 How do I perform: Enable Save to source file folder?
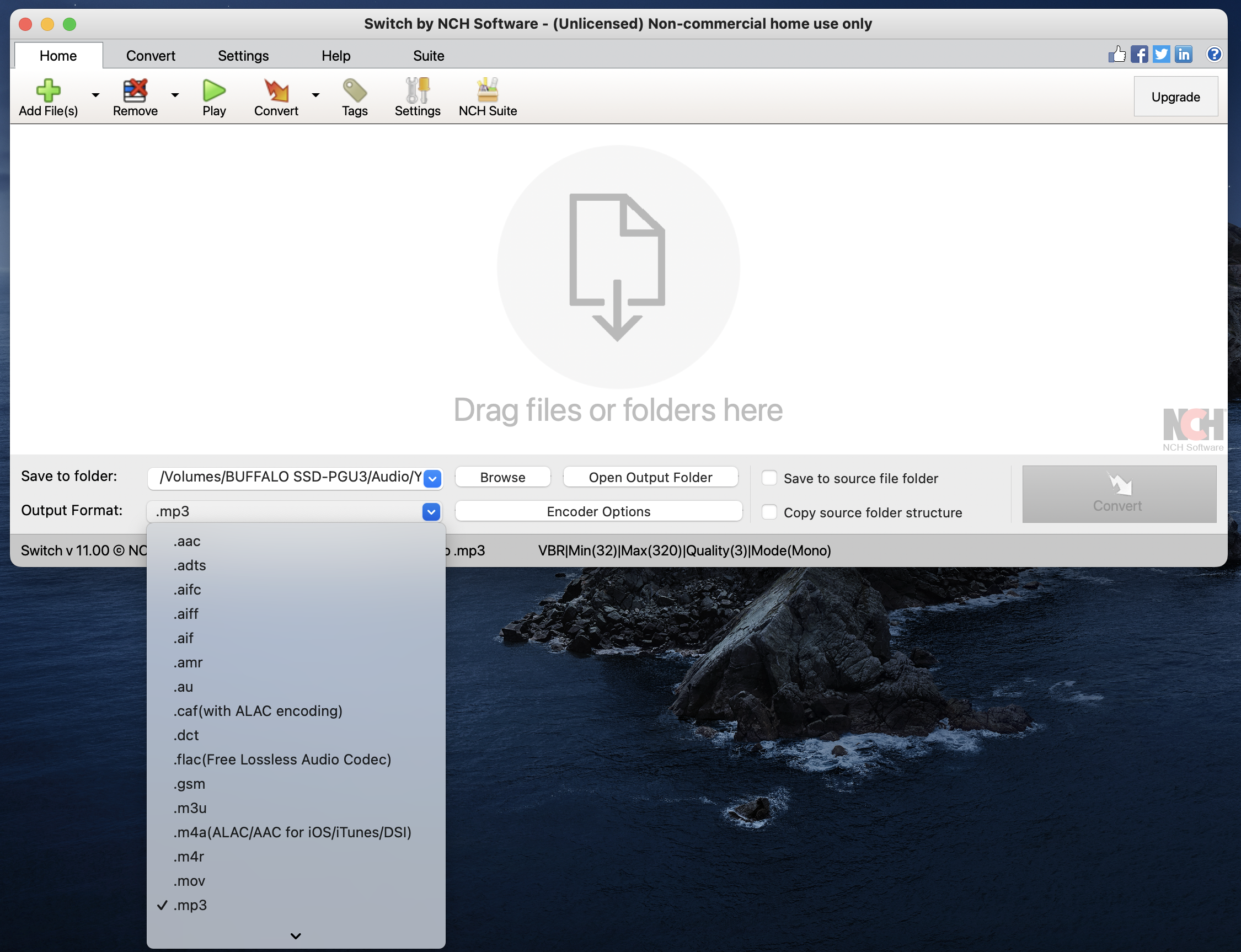click(769, 478)
